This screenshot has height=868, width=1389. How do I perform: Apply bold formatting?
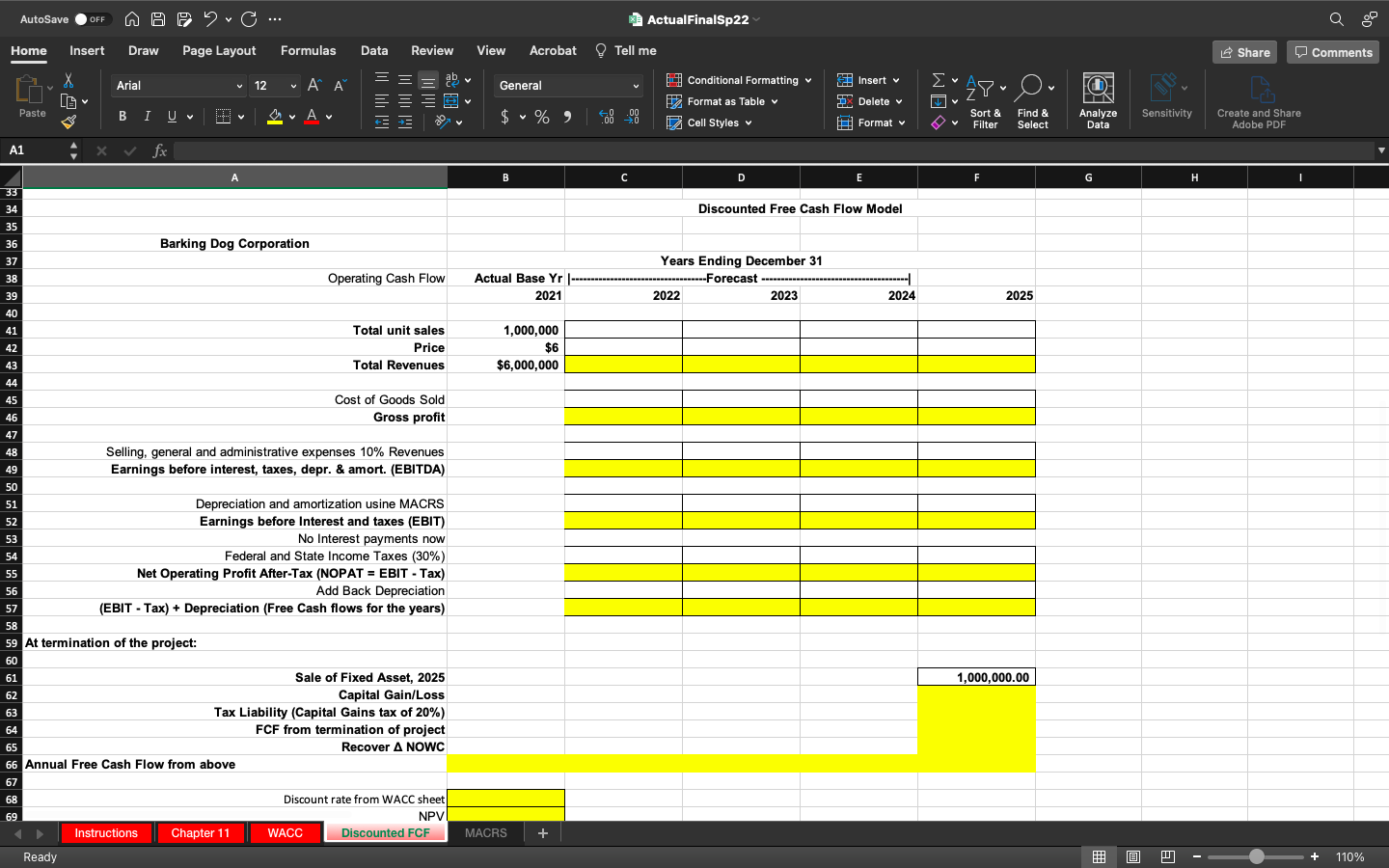pos(123,117)
